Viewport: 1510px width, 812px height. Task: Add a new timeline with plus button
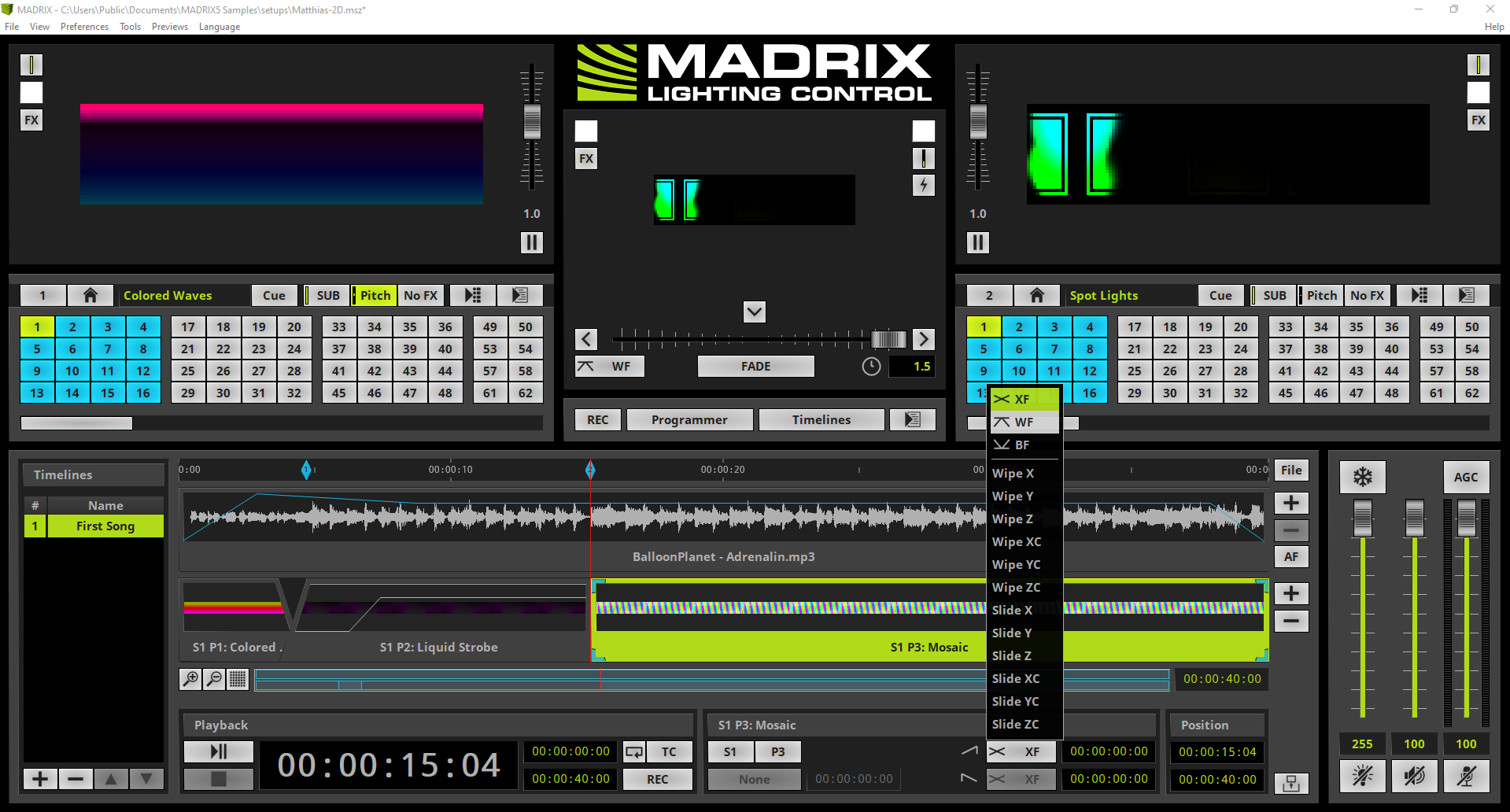(41, 779)
